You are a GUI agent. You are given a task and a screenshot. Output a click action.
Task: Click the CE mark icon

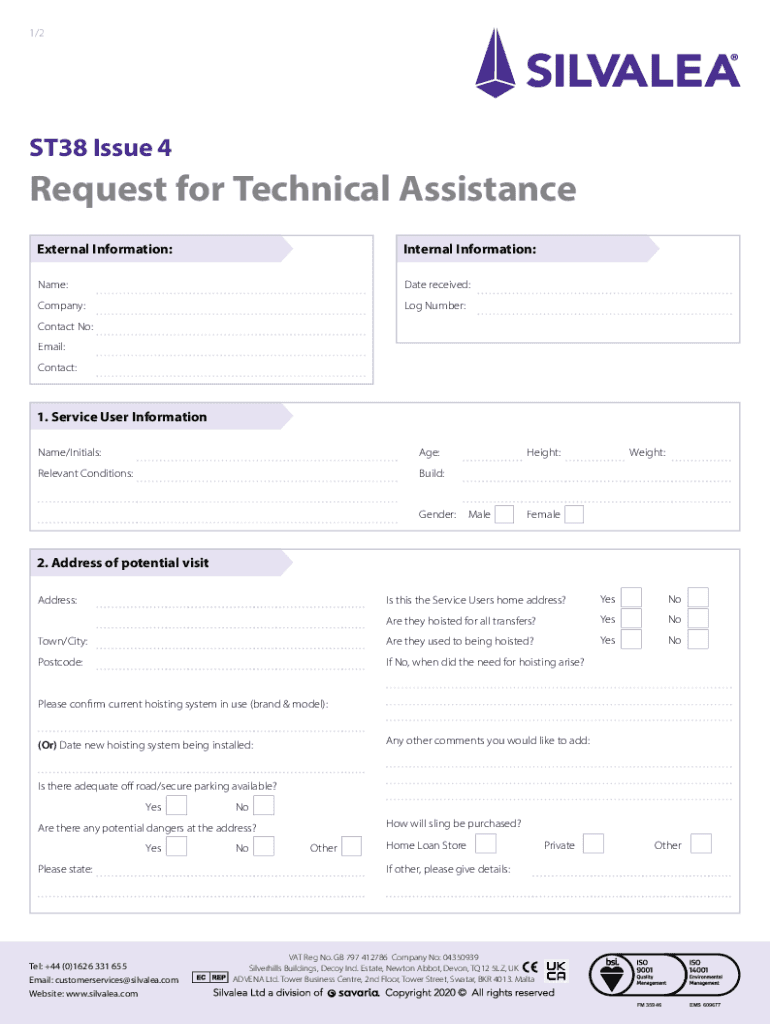click(x=530, y=969)
